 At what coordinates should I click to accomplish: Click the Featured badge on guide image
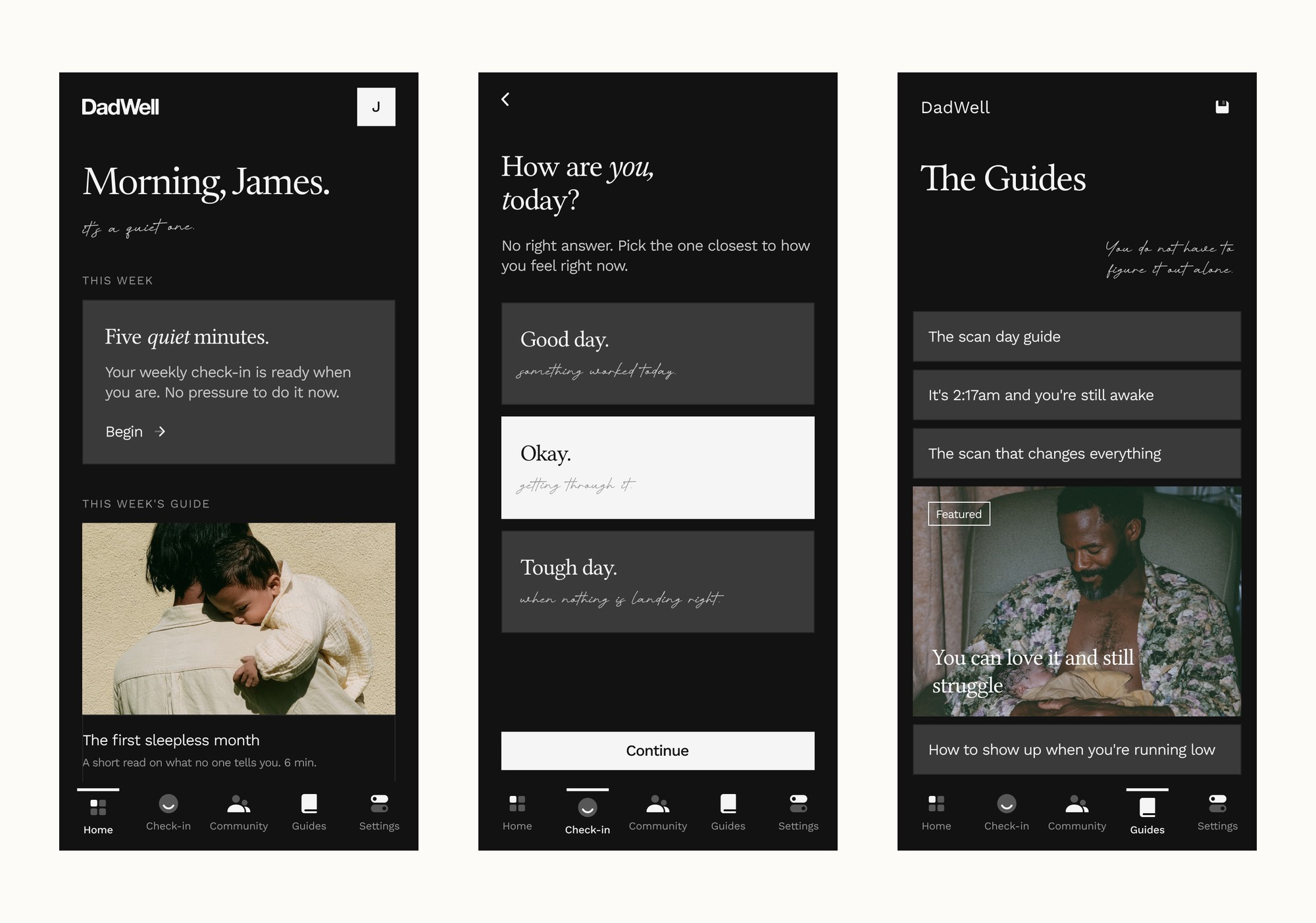click(959, 514)
